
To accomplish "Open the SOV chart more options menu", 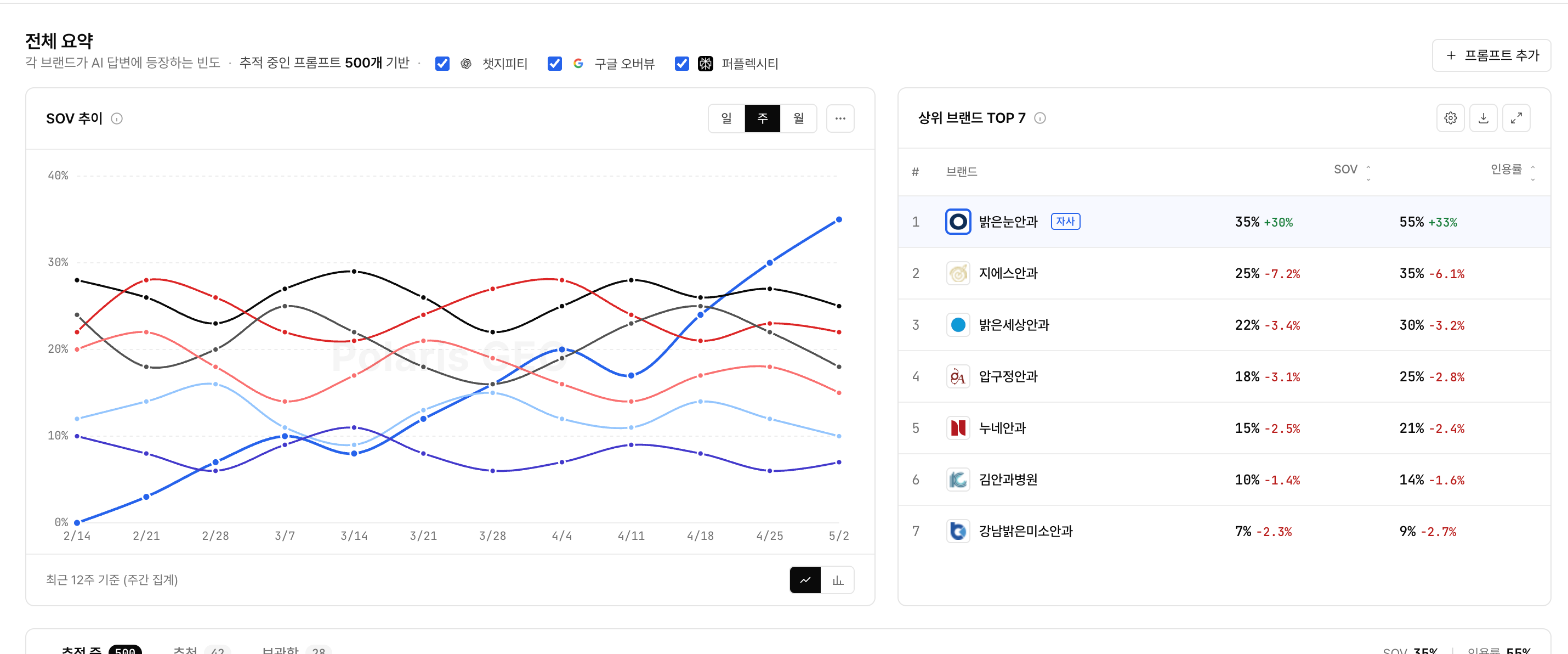I will (x=840, y=118).
